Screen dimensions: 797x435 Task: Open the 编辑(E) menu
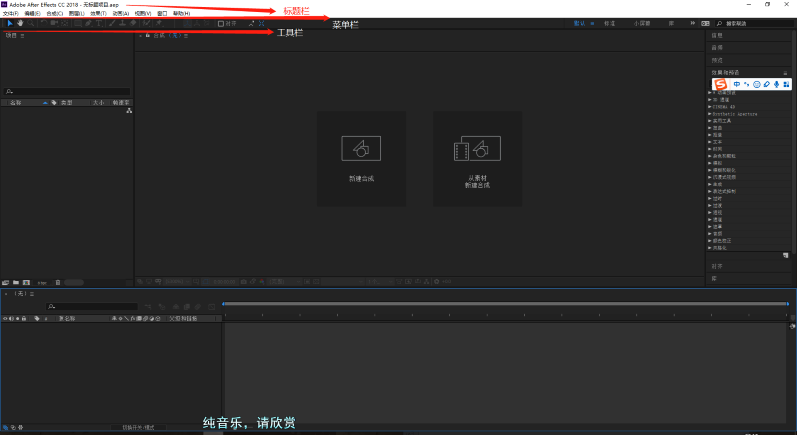click(33, 14)
